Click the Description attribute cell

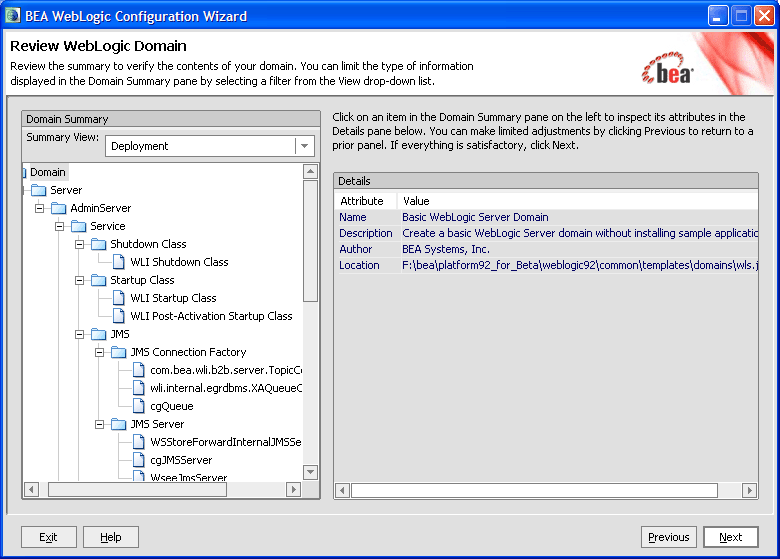[x=366, y=233]
